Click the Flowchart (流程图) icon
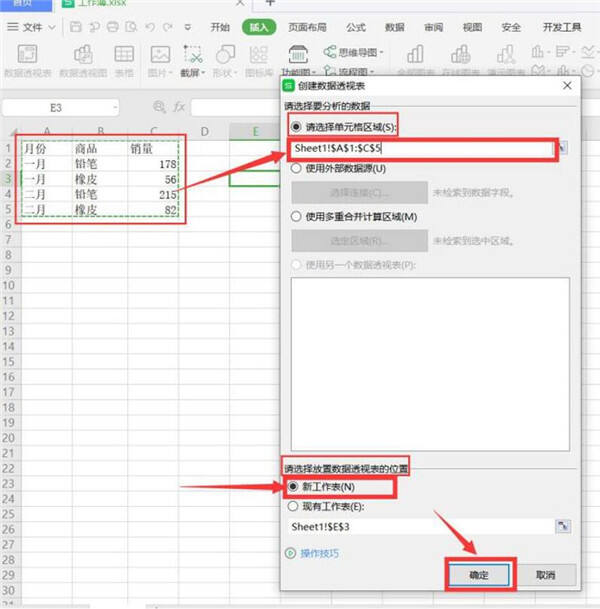Image resolution: width=600 pixels, height=609 pixels. coord(330,71)
